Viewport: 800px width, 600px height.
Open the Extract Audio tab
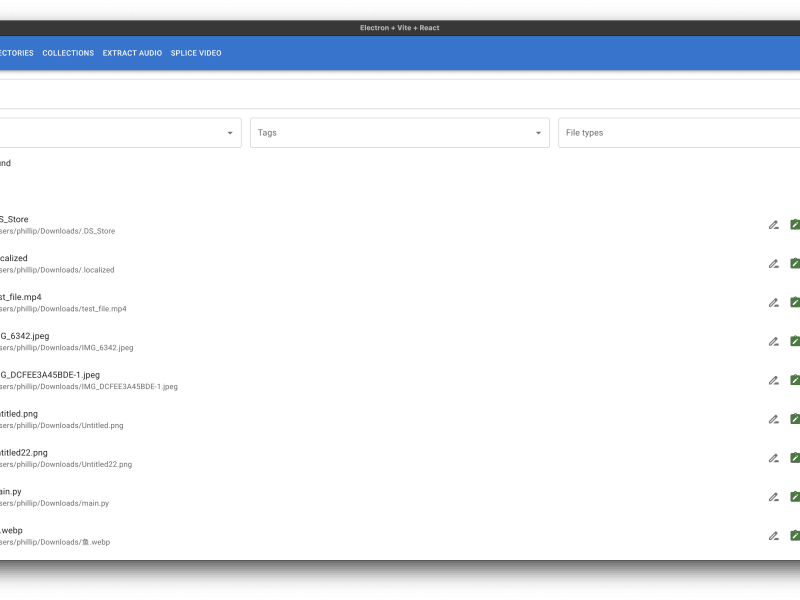(x=132, y=53)
